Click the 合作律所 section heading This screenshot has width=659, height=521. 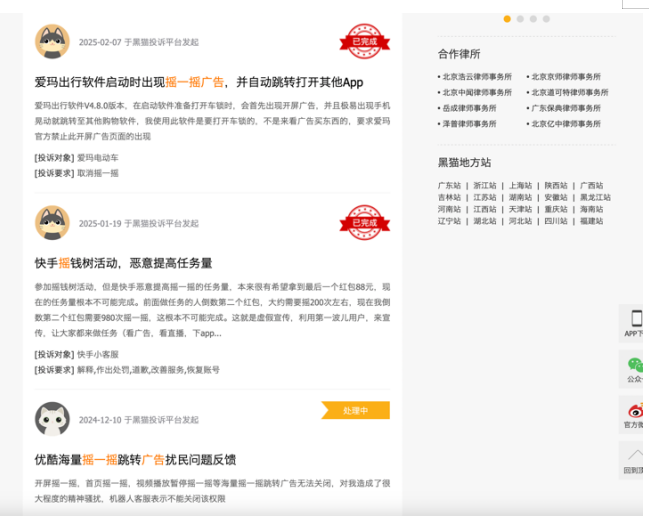tap(459, 54)
